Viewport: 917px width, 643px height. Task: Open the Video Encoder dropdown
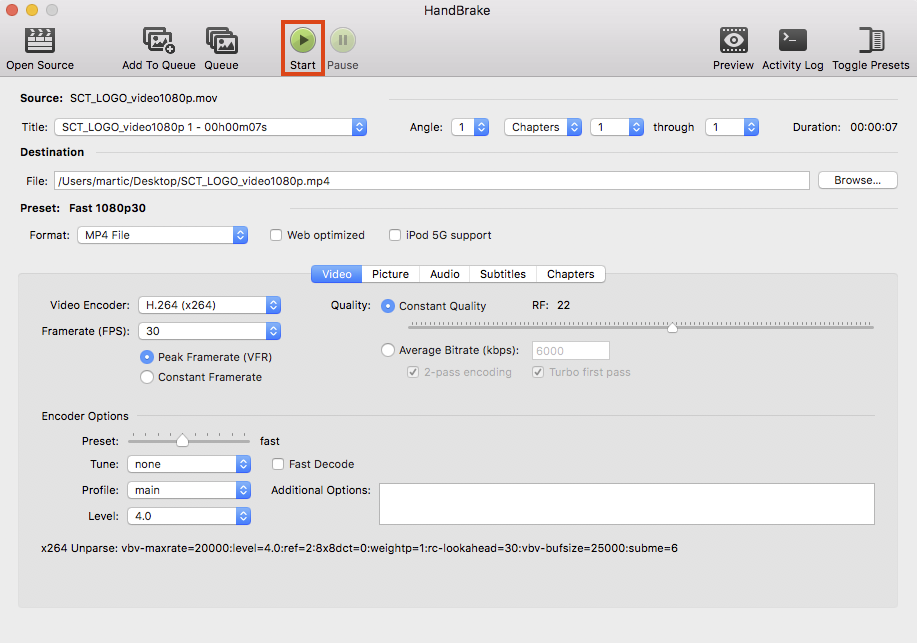(209, 305)
